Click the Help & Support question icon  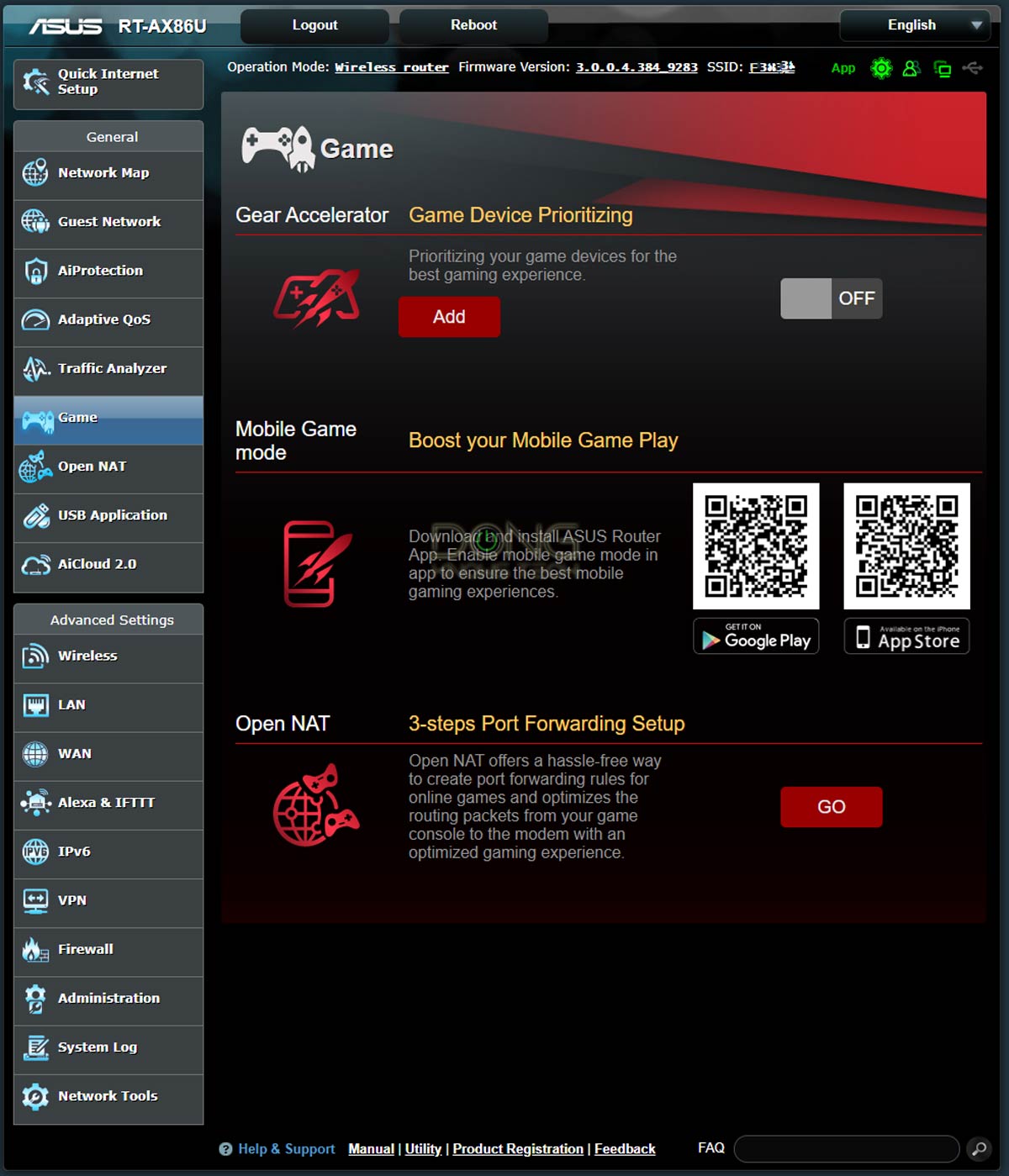coord(225,1149)
